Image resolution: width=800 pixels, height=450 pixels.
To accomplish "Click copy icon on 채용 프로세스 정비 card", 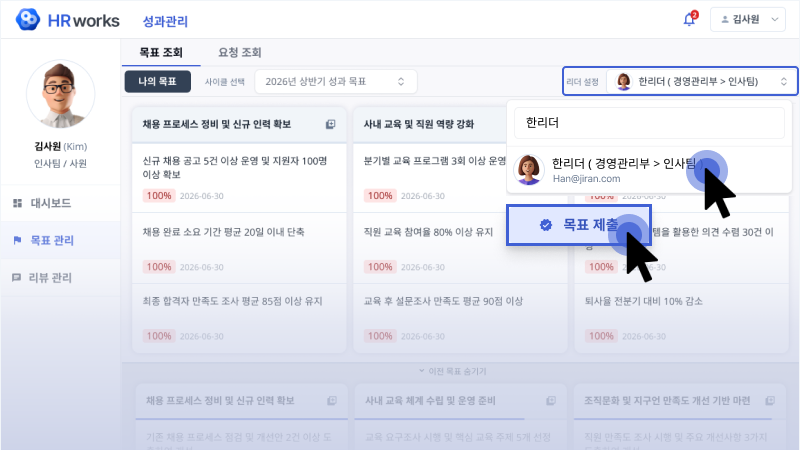I will 330,124.
